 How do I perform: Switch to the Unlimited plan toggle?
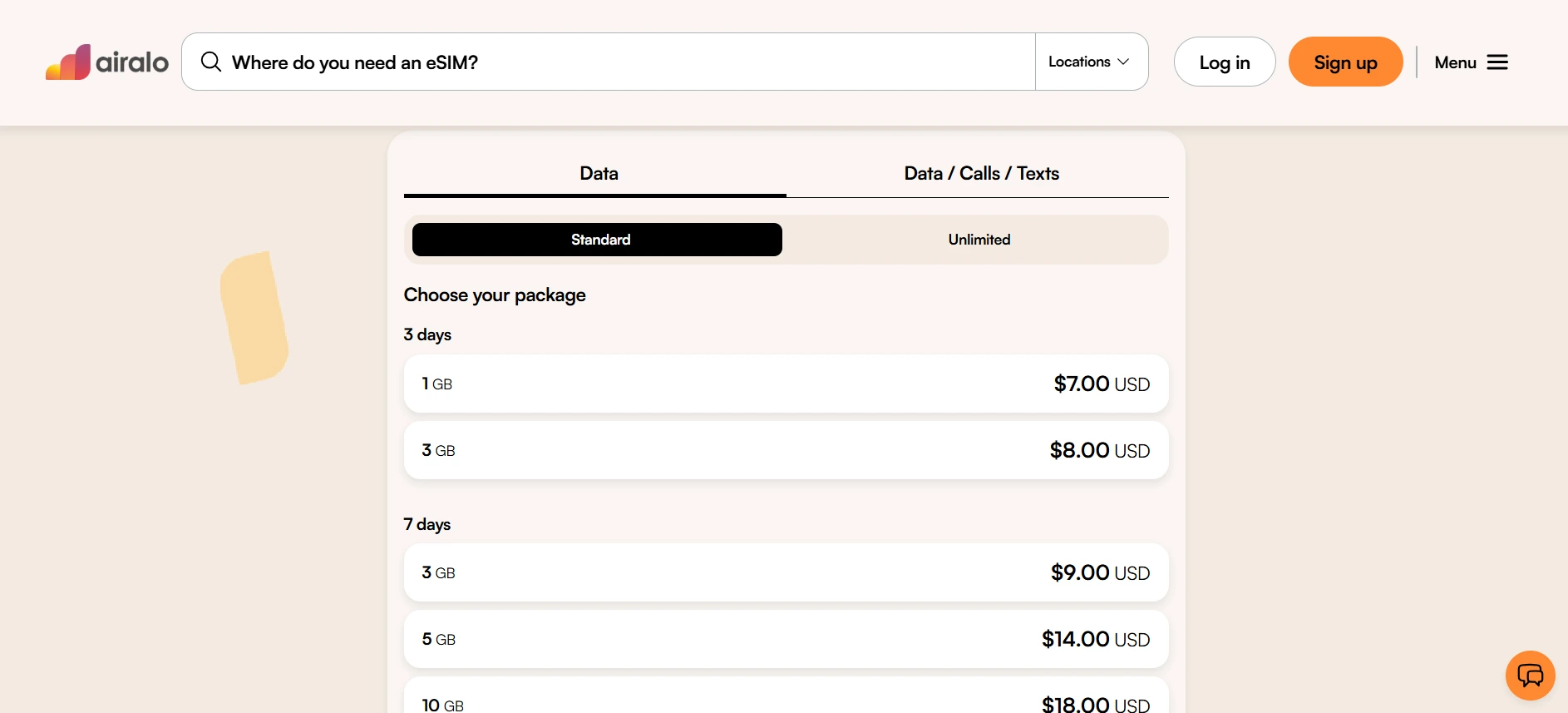[979, 240]
